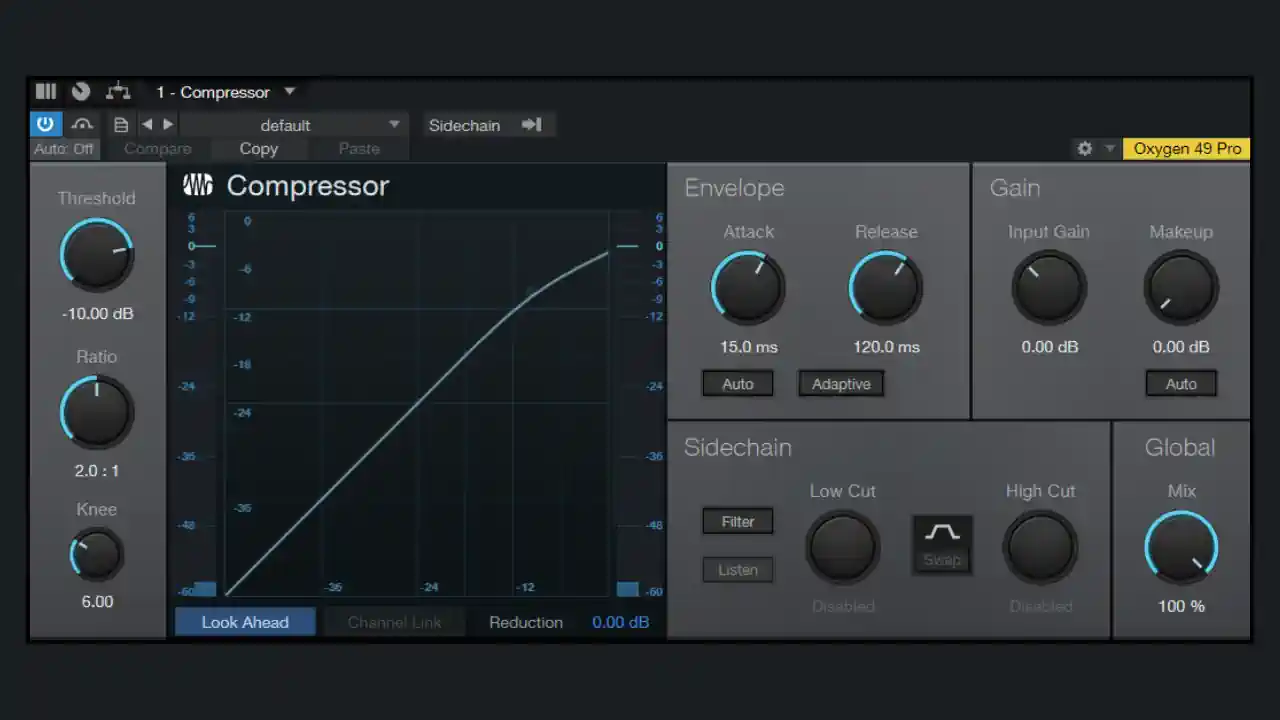1280x720 pixels.
Task: Expand the 1 - Compressor device dropdown
Action: pos(290,91)
